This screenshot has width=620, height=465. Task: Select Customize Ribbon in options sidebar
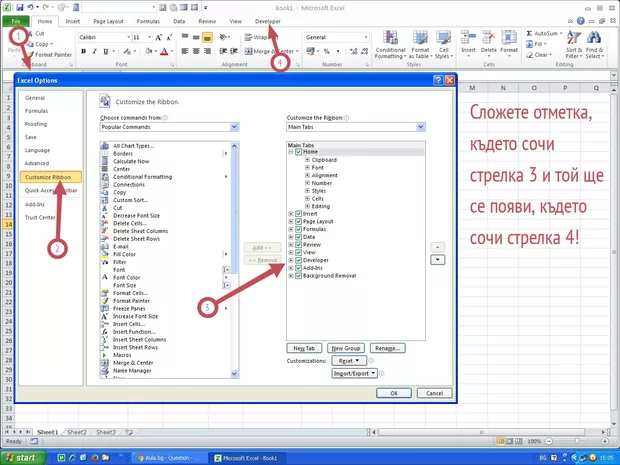(x=50, y=176)
